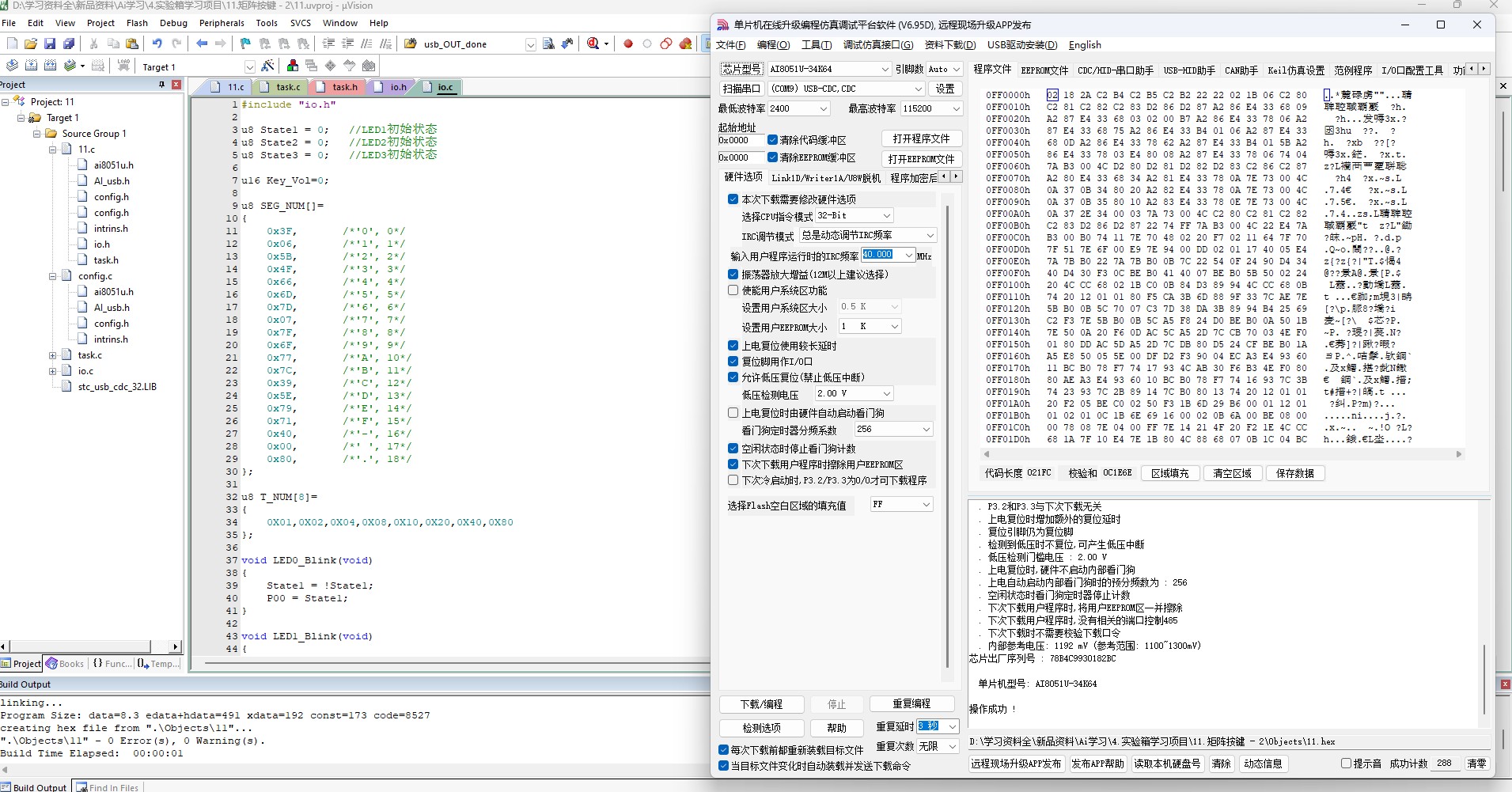Click the Batch Build icon

coord(70,66)
